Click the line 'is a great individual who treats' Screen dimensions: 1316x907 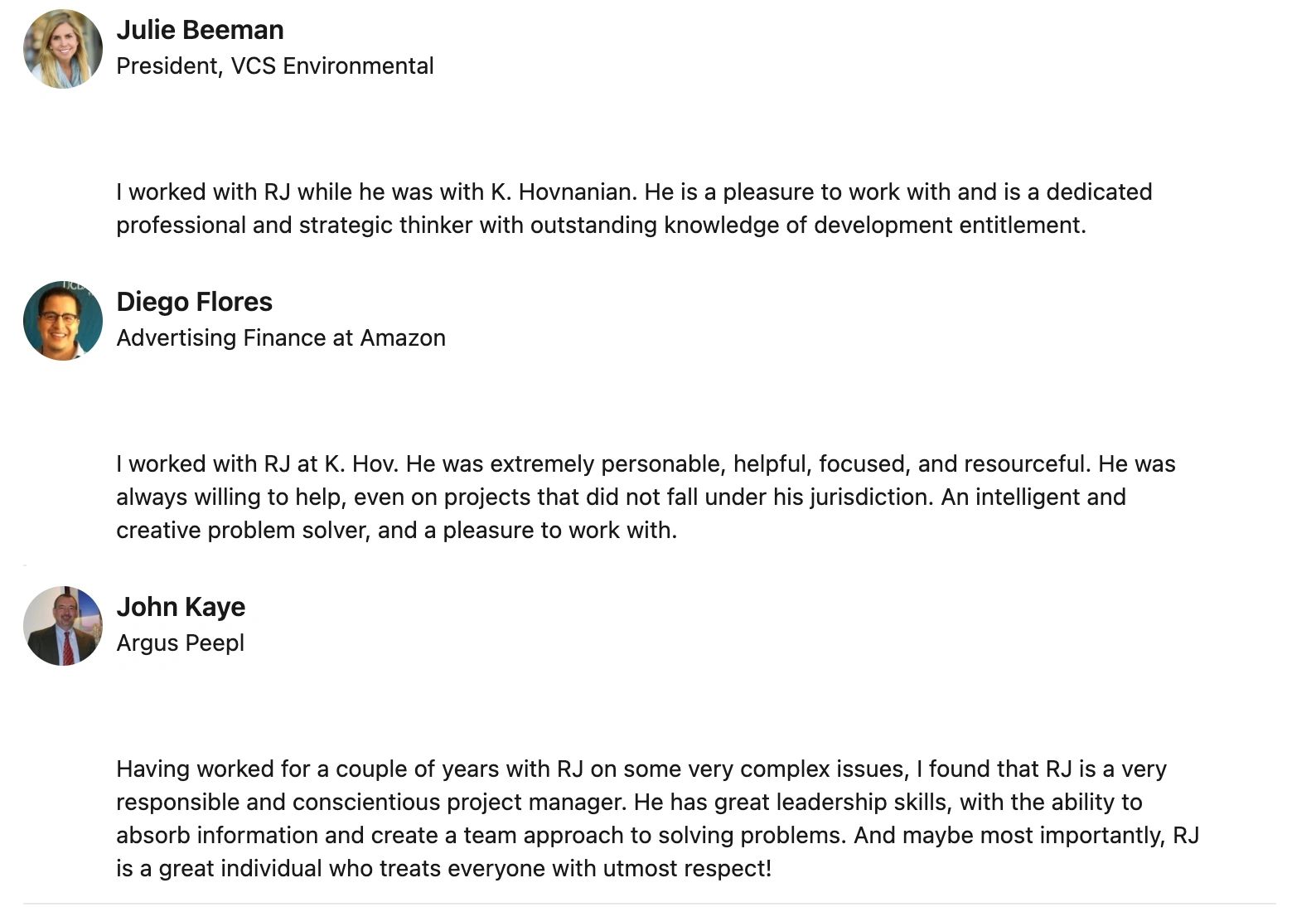(x=443, y=869)
